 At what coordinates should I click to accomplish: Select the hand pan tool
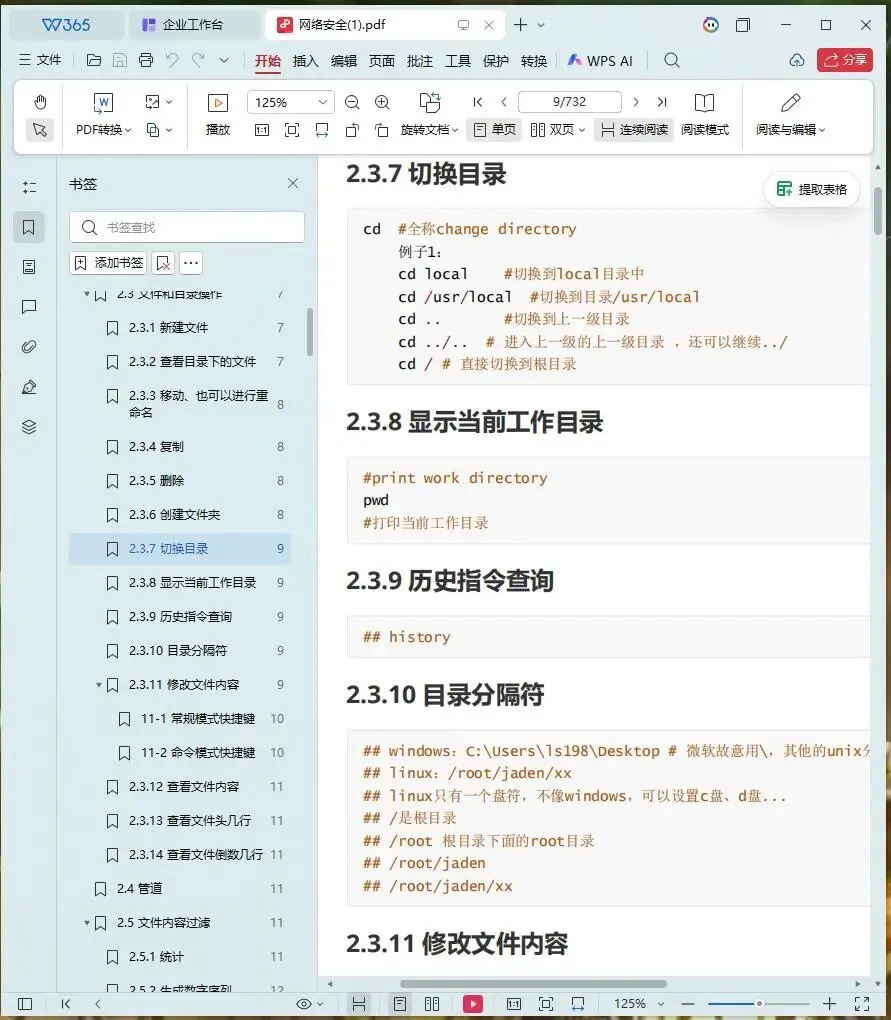(40, 102)
